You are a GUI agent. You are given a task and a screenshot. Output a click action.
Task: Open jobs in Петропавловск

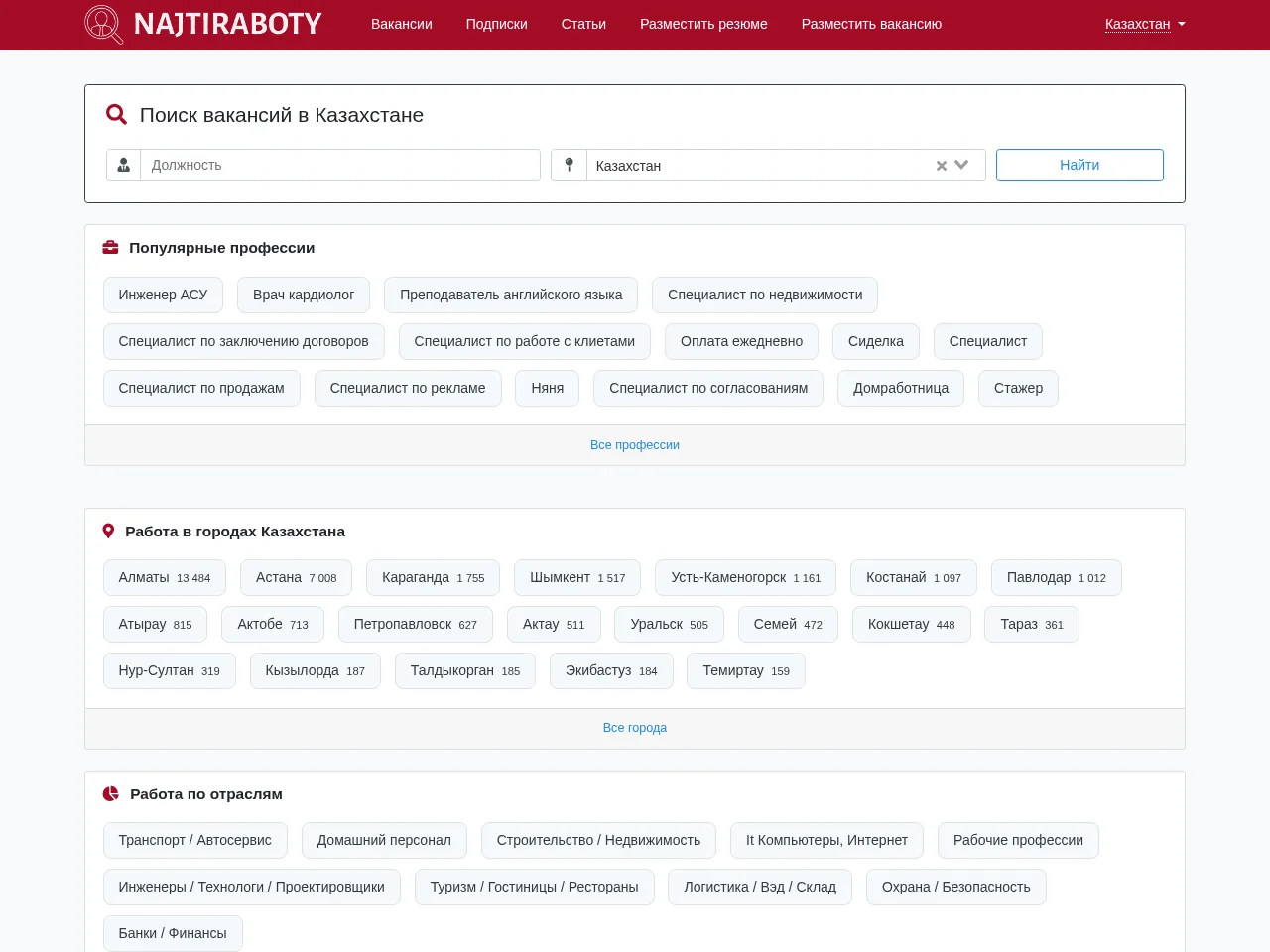[416, 624]
